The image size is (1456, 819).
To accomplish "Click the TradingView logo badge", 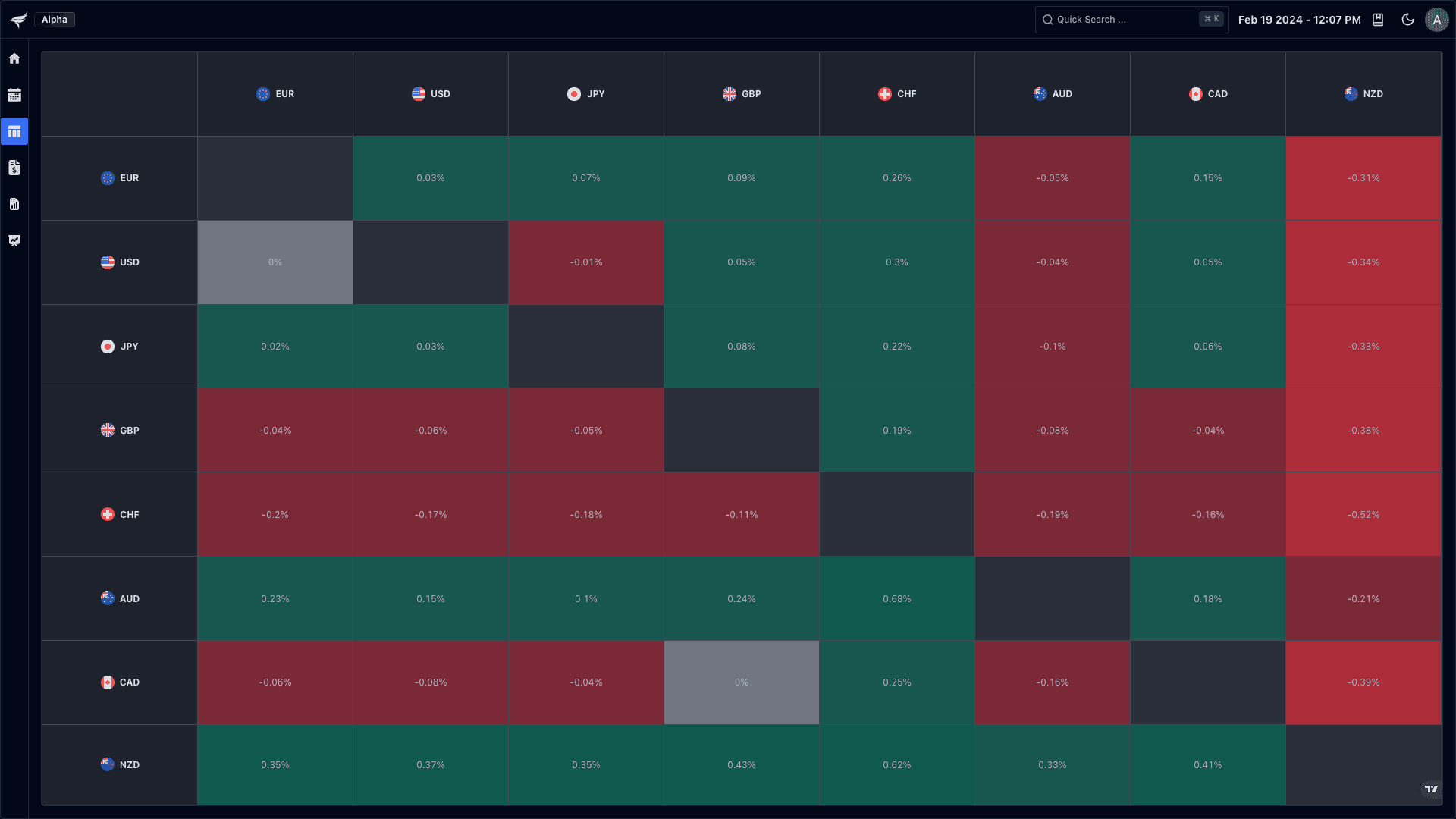I will click(x=1430, y=789).
